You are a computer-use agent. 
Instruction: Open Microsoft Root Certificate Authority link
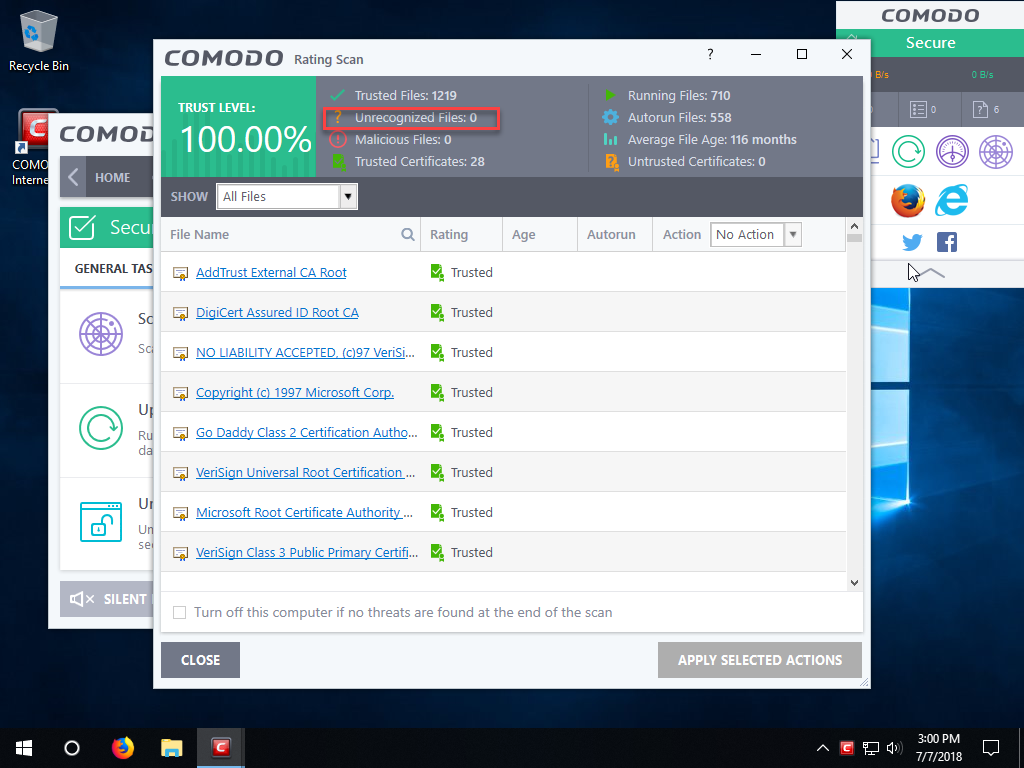[x=304, y=513]
